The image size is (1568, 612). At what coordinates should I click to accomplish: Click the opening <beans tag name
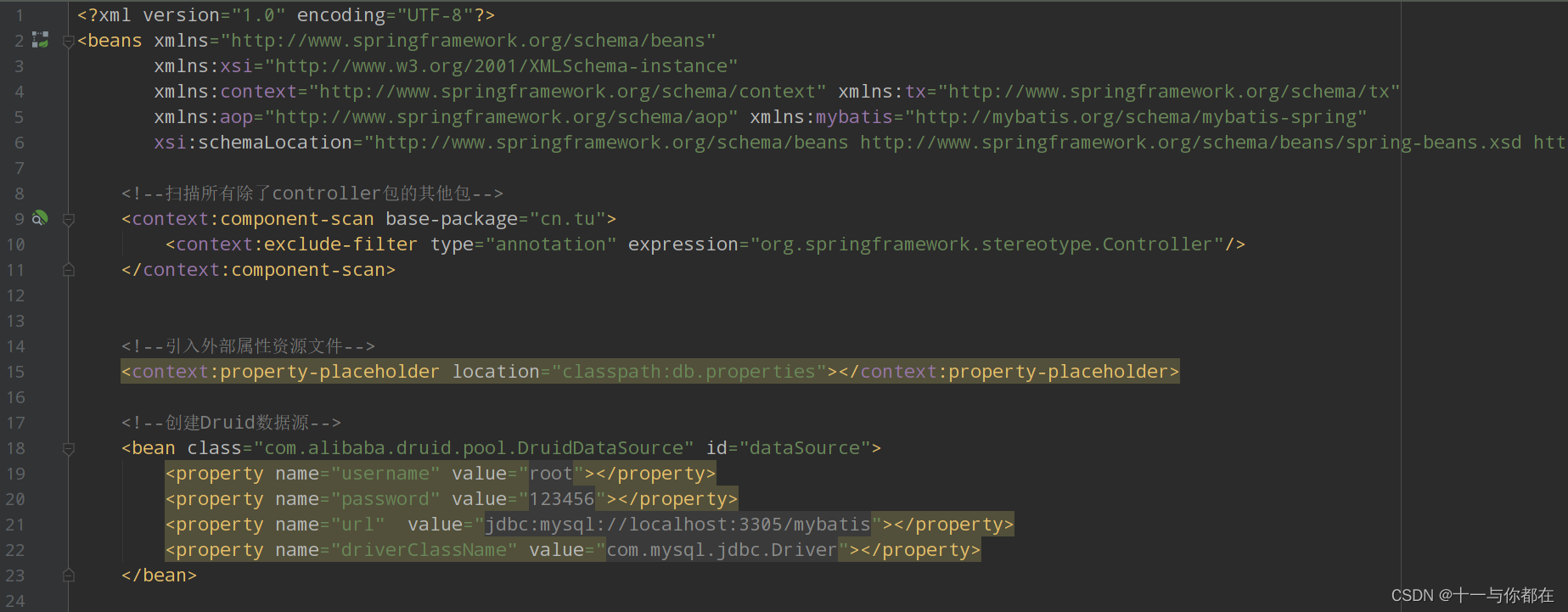coord(110,41)
